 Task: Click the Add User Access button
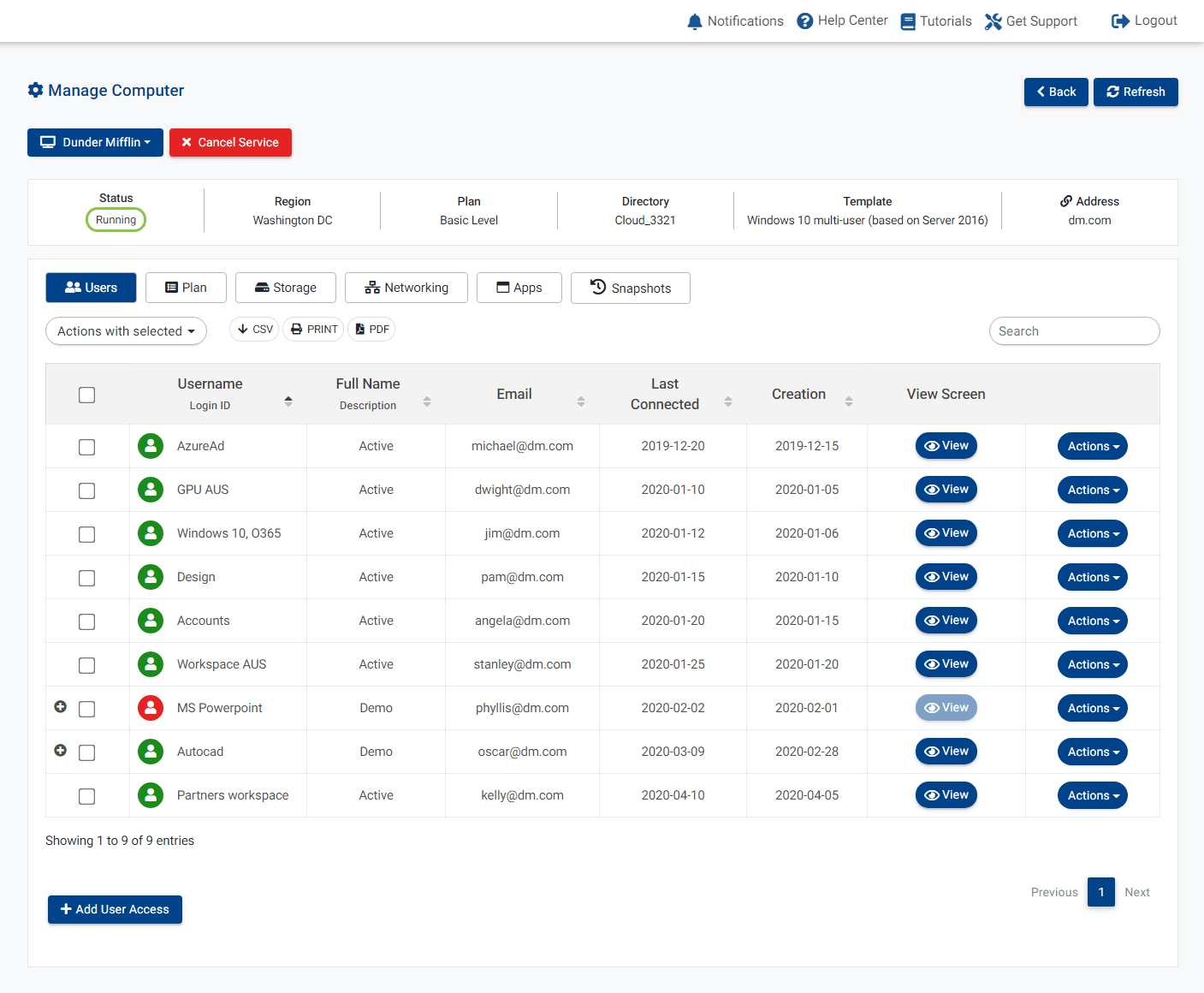pos(115,909)
